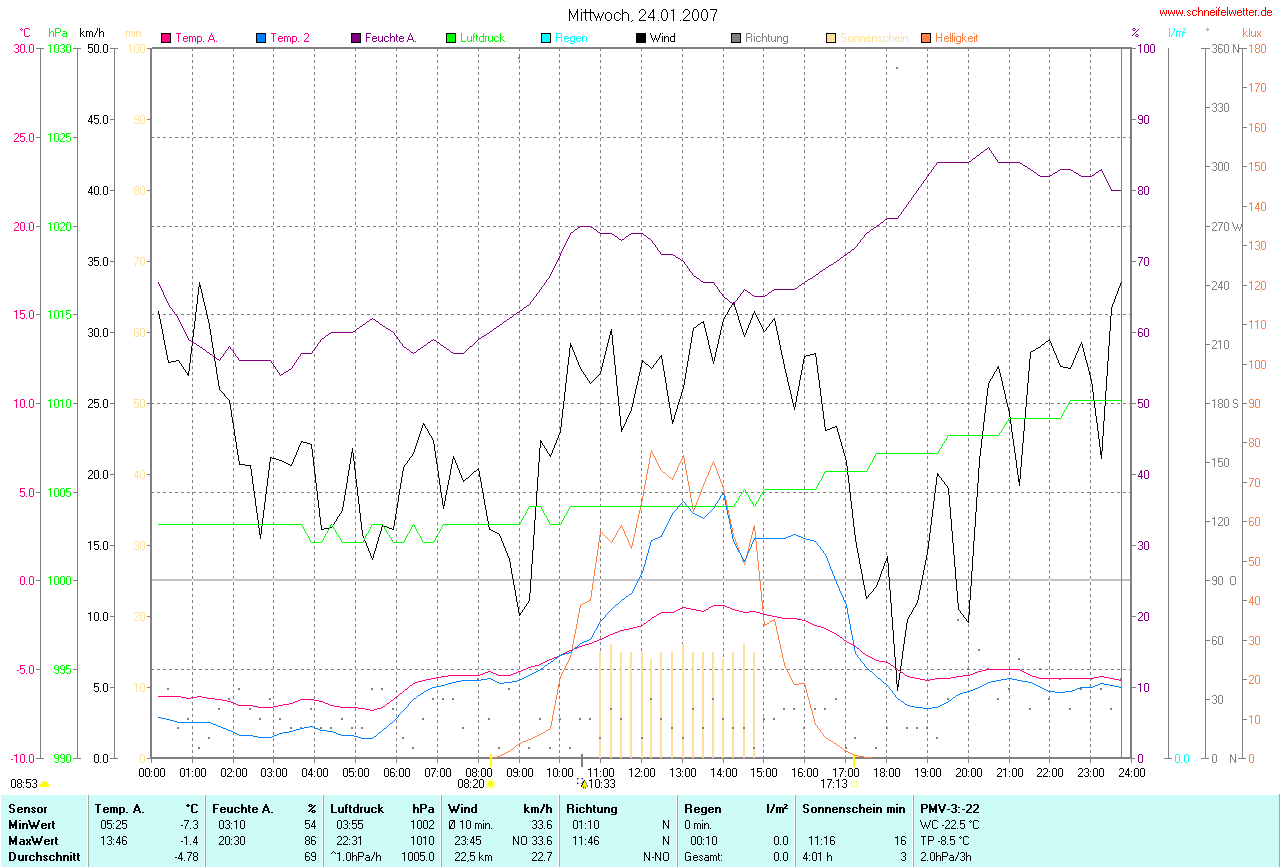Click the wind maximum 'NO 33.6'
The width and height of the screenshot is (1280, 867).
531,841
